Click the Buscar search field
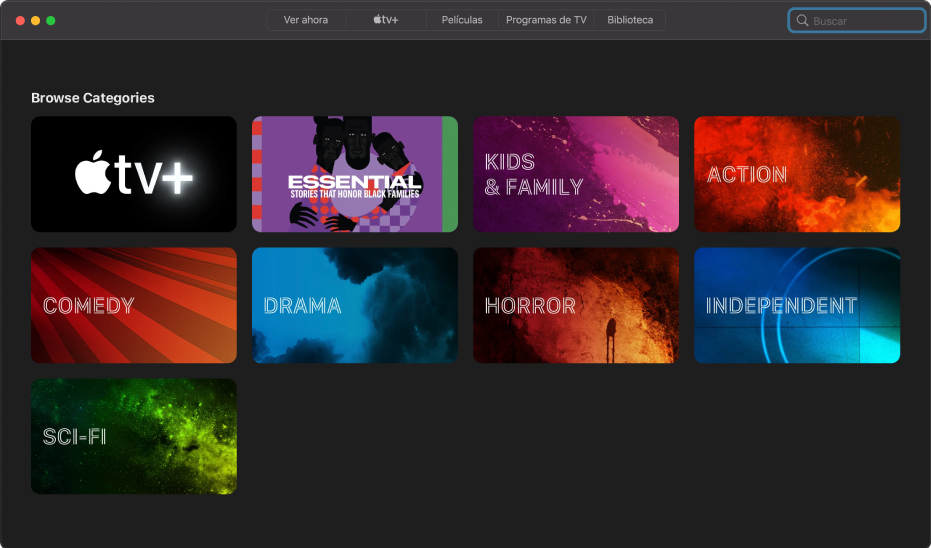Screen dimensions: 931x548 [857, 21]
